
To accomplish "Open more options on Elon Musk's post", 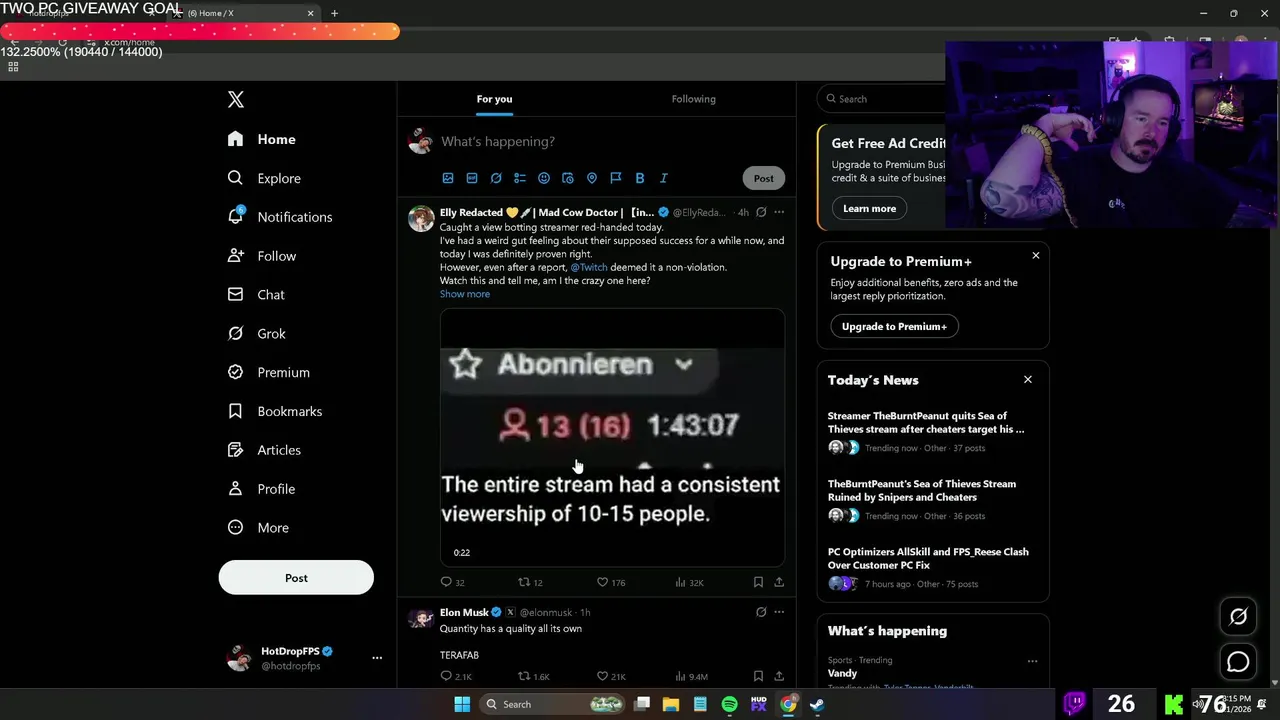I will pos(779,612).
